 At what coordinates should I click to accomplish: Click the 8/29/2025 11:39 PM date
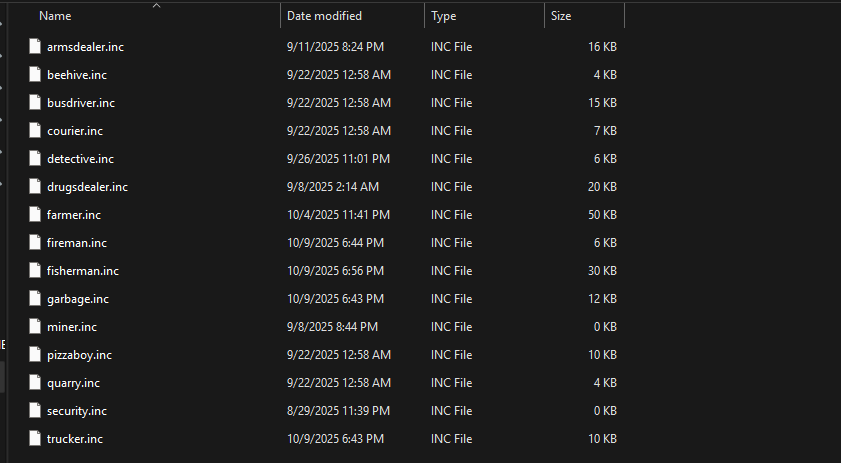point(338,410)
